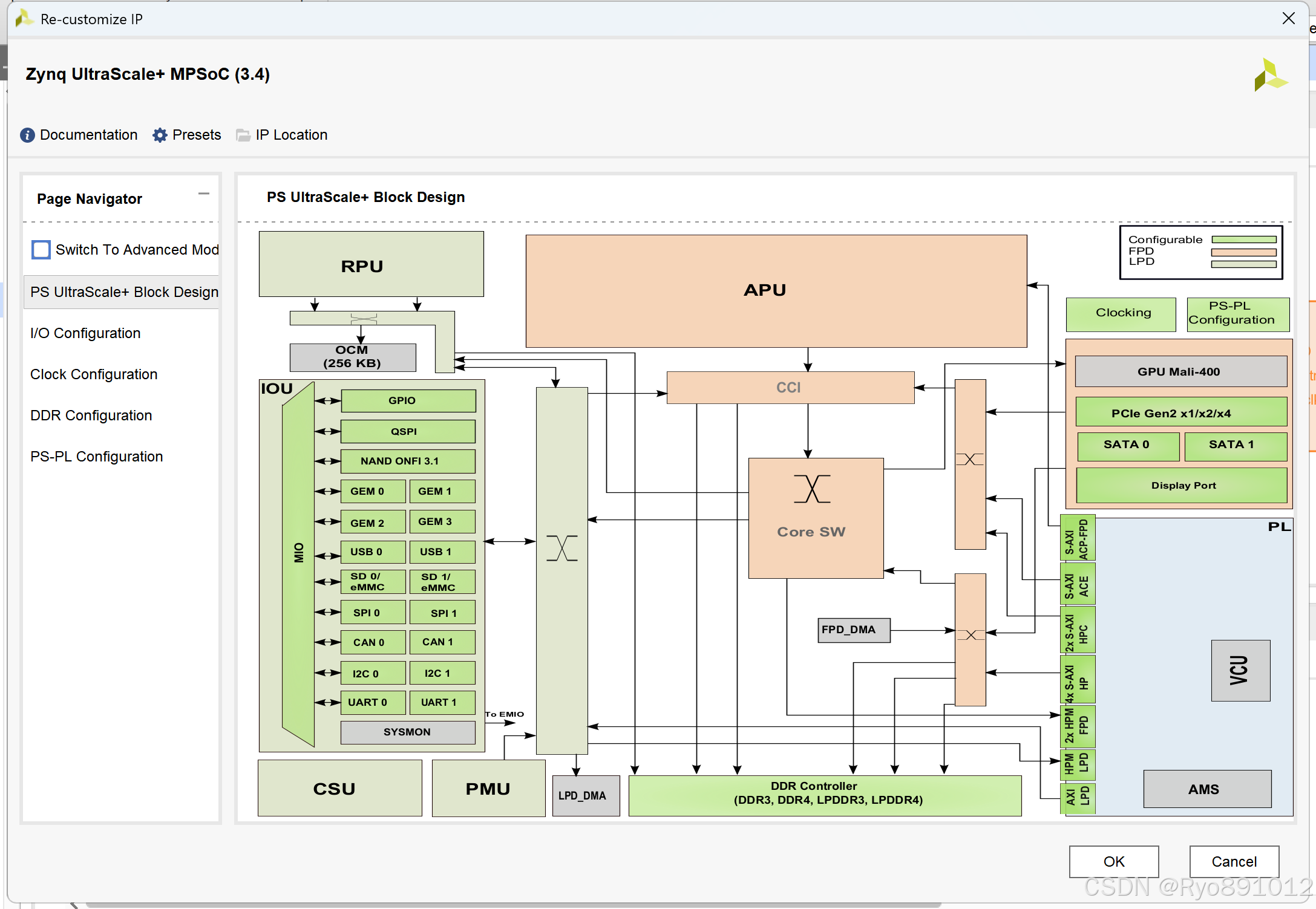Image resolution: width=1316 pixels, height=909 pixels.
Task: Open the Presets gear icon
Action: (160, 135)
